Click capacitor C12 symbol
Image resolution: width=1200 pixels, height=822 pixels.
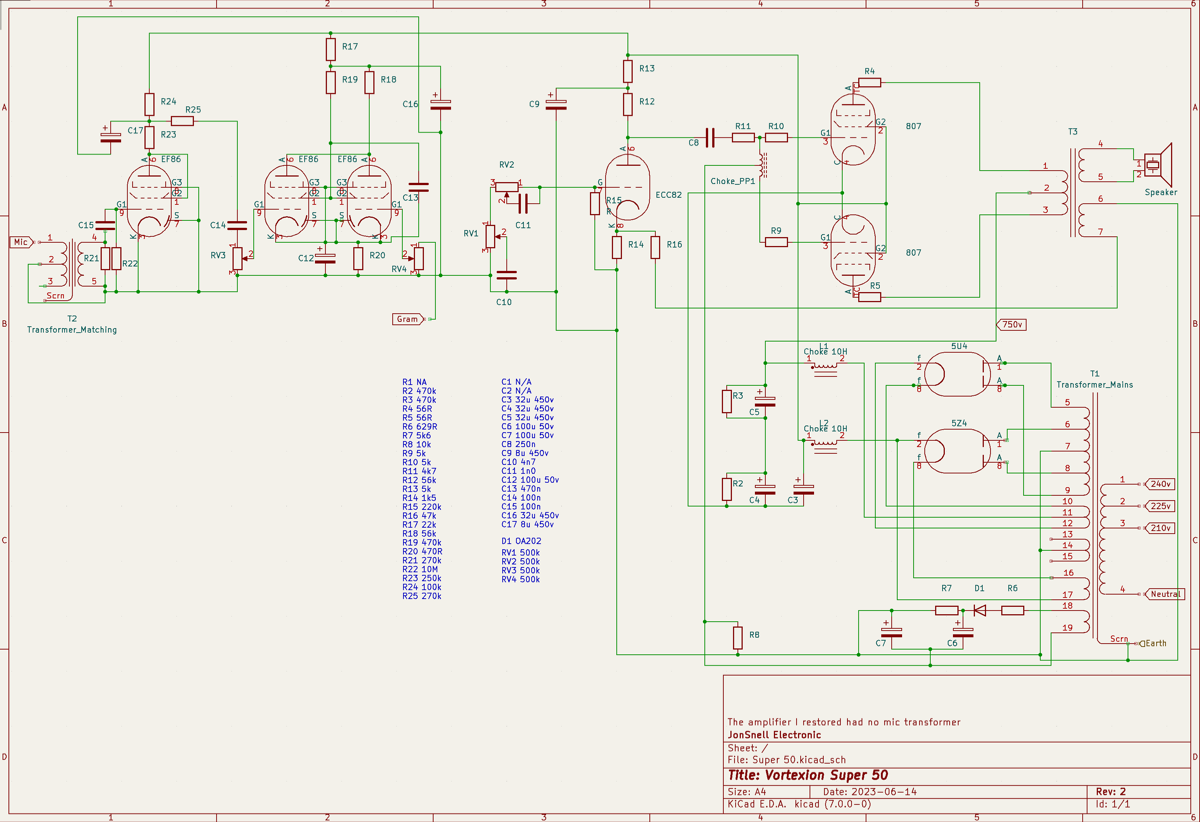pyautogui.click(x=325, y=256)
